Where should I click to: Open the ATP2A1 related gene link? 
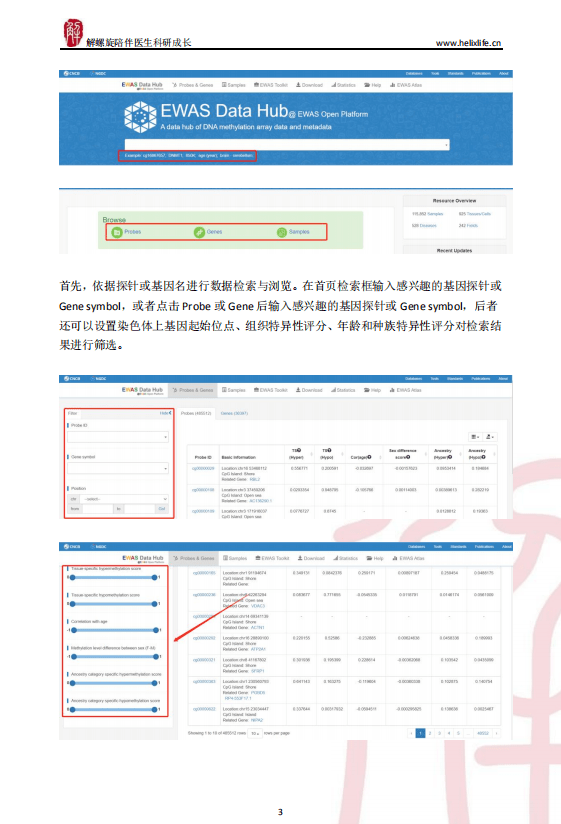click(258, 649)
